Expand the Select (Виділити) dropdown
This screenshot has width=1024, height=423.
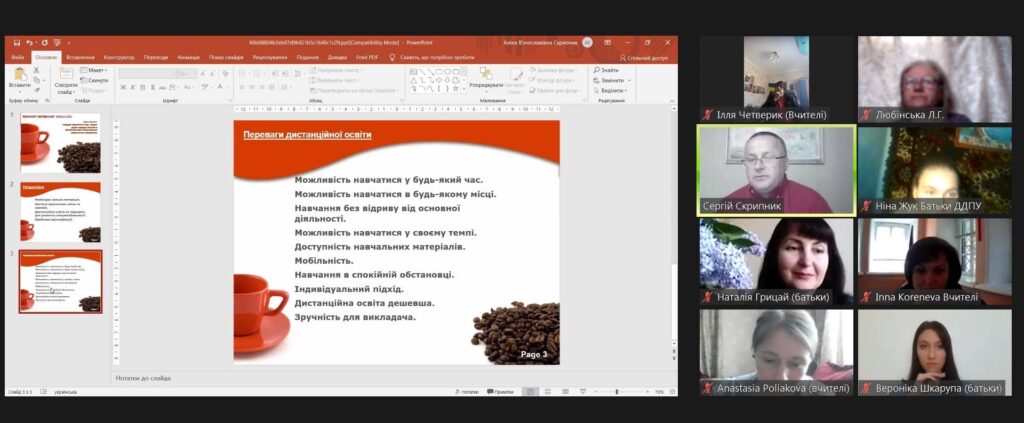tap(613, 89)
